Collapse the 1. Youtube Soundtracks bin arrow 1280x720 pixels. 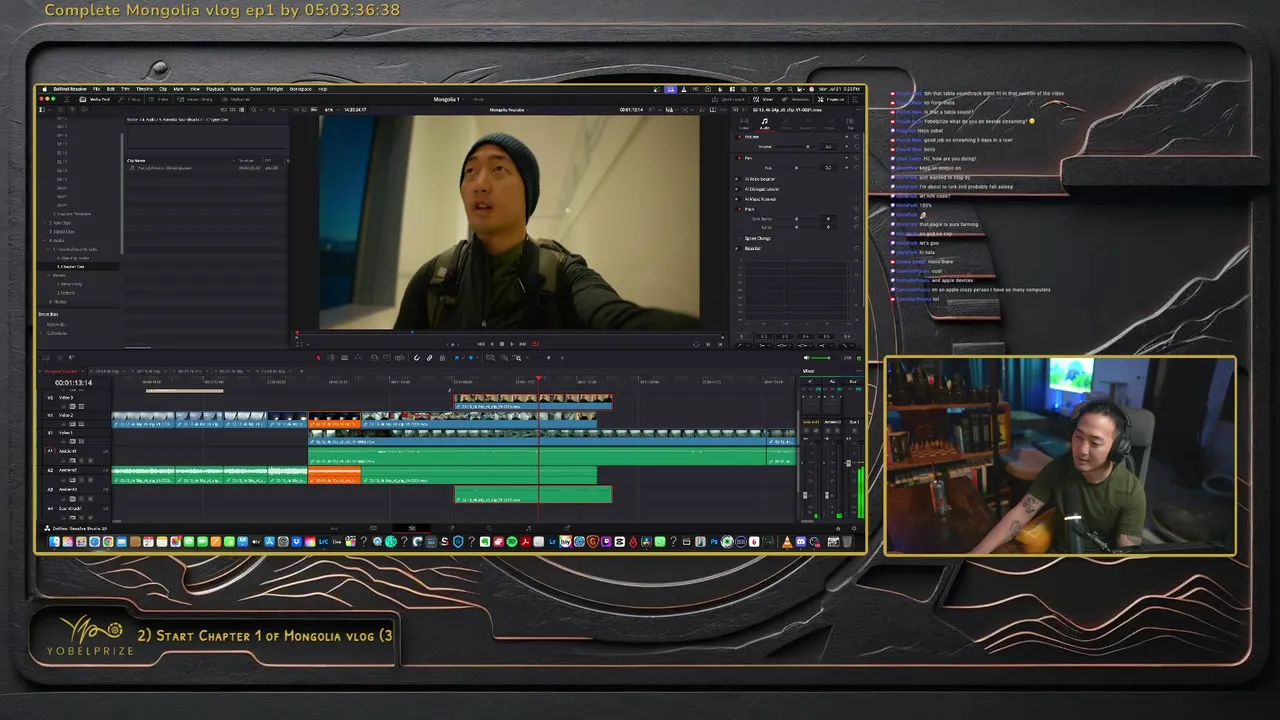48,249
